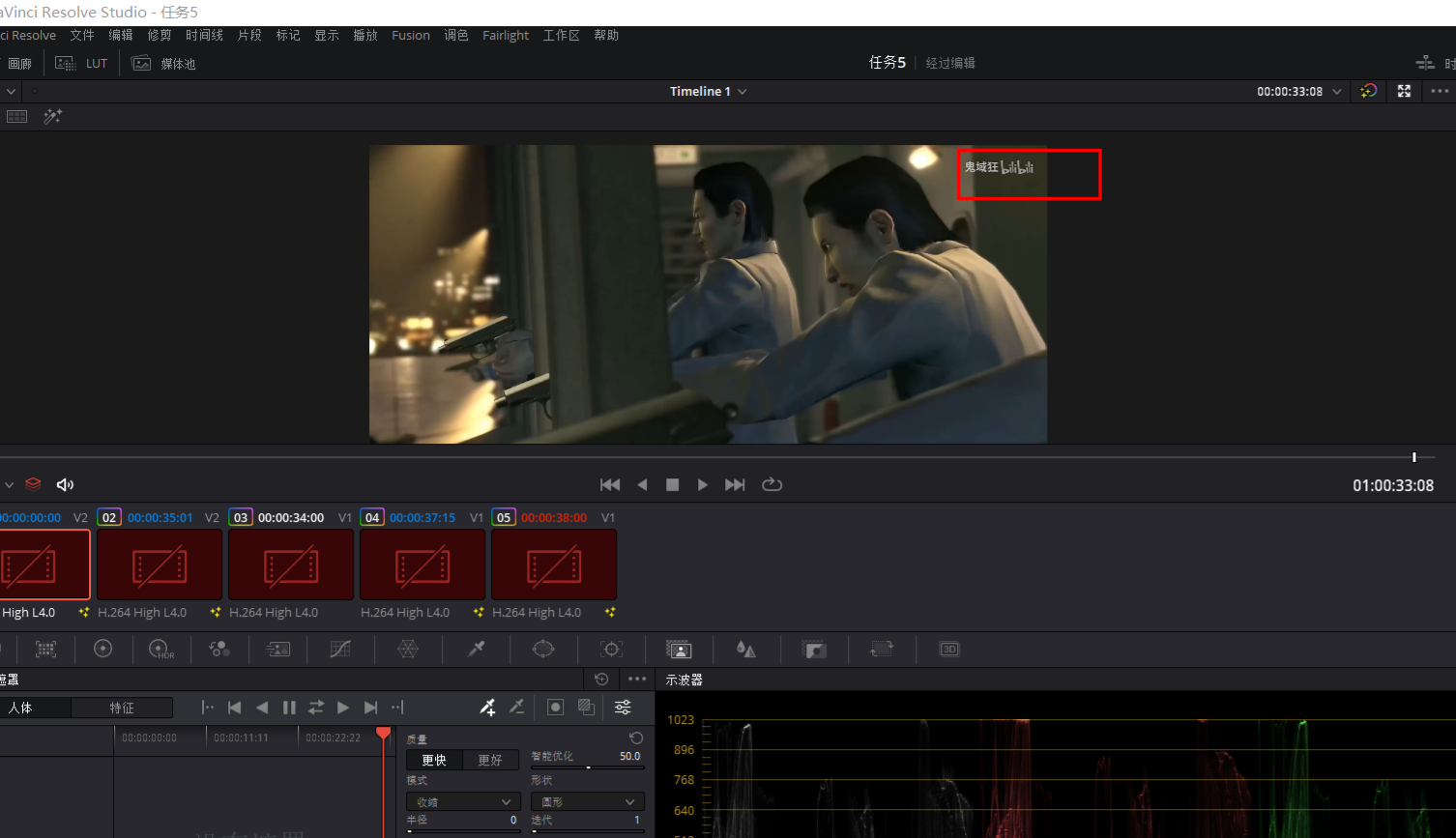Screen dimensions: 1456x838
Task: Select the Qualifier eyedropper palette
Action: click(477, 650)
